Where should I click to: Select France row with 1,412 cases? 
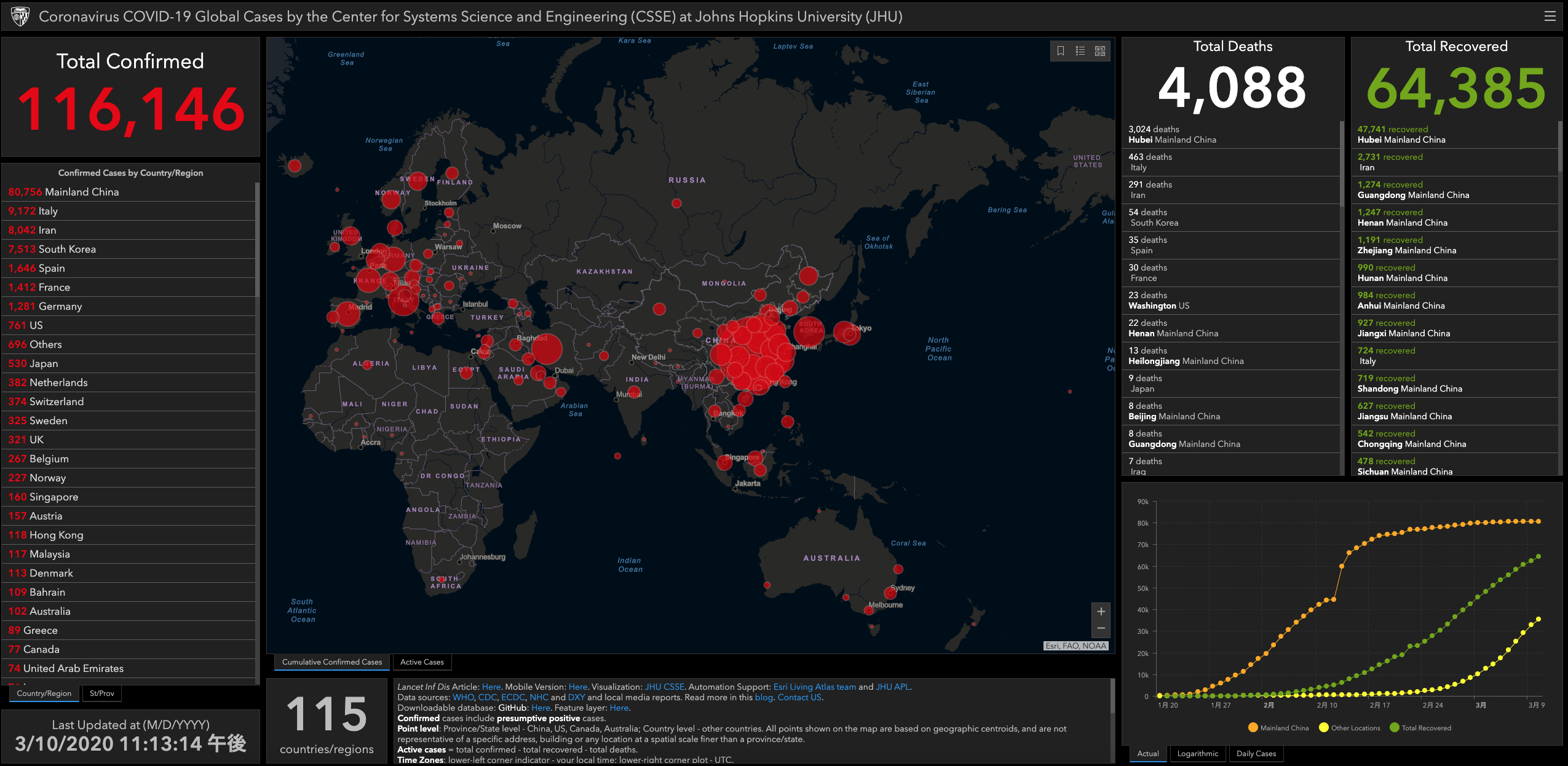point(129,287)
